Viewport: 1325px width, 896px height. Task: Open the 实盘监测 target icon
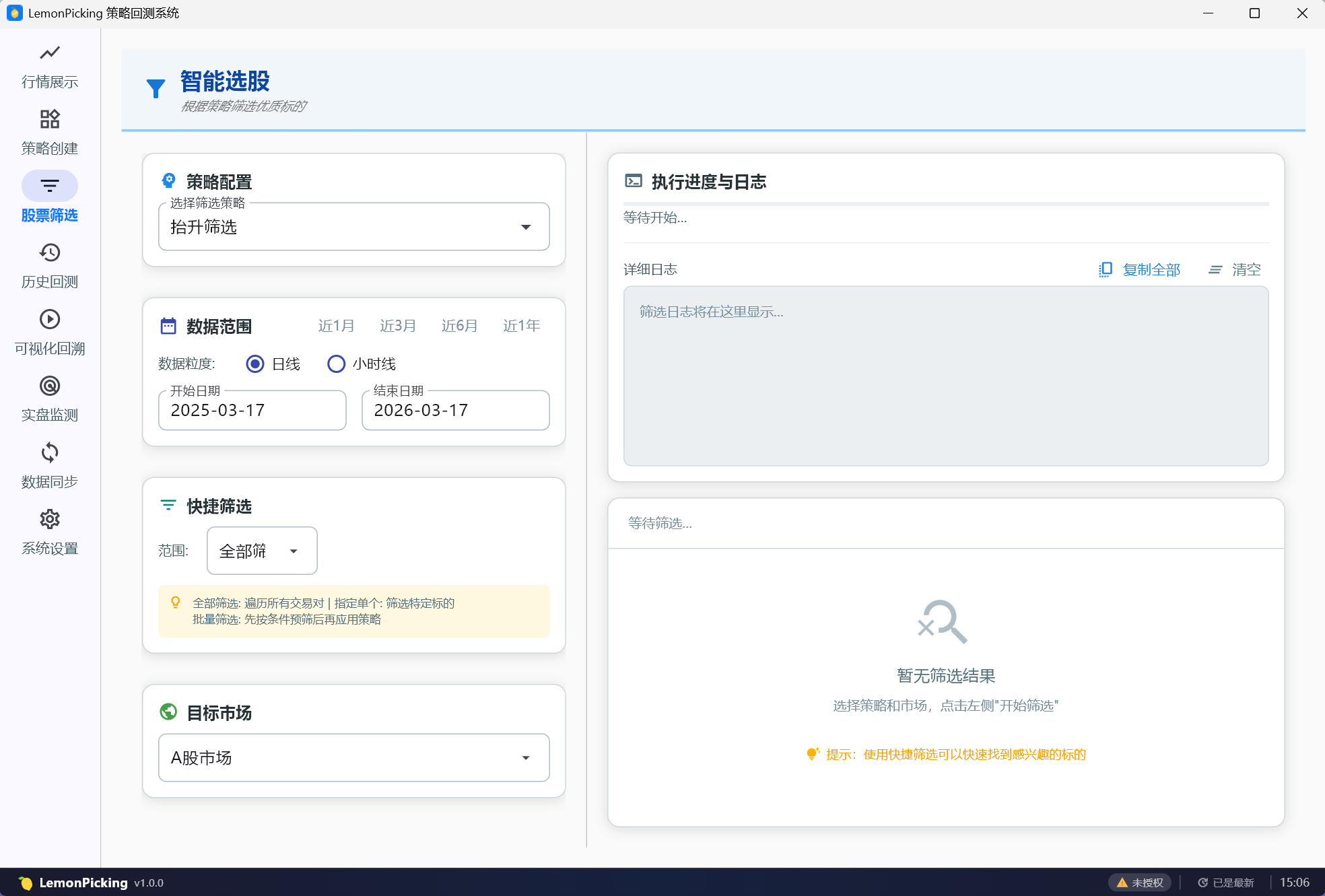[x=50, y=386]
